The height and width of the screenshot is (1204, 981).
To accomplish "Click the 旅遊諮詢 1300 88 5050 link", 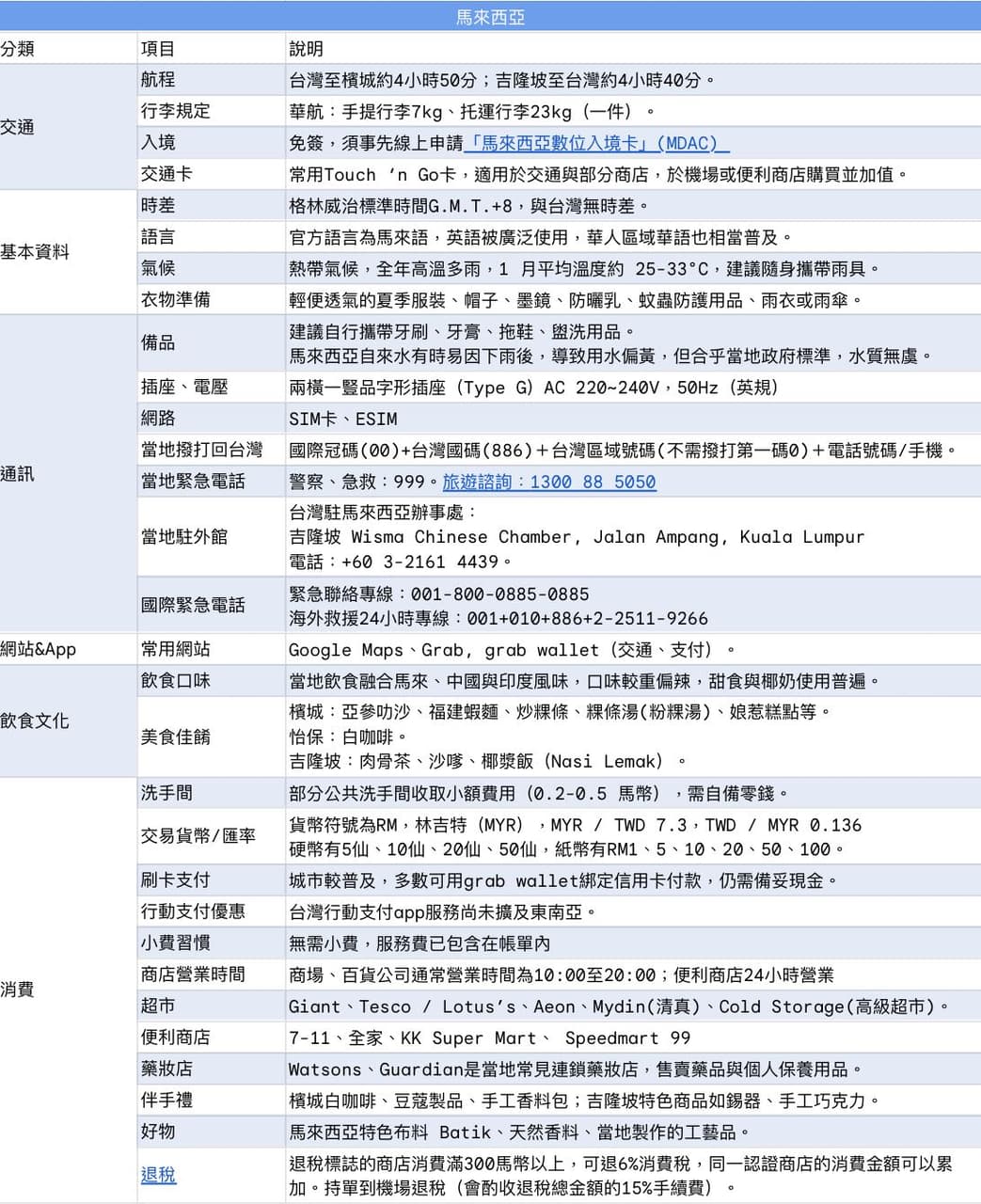I will click(549, 482).
